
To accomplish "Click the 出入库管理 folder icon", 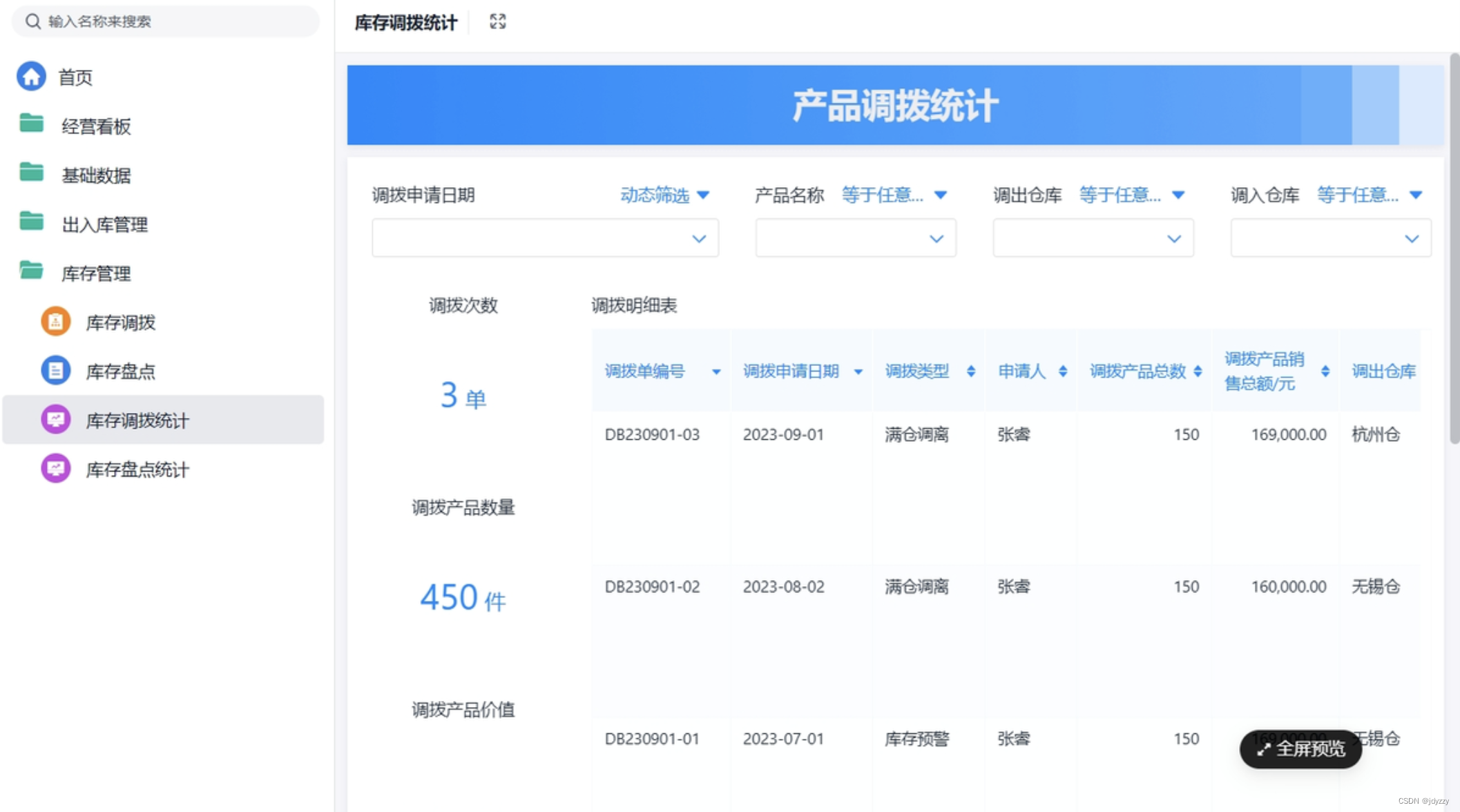I will 31,222.
